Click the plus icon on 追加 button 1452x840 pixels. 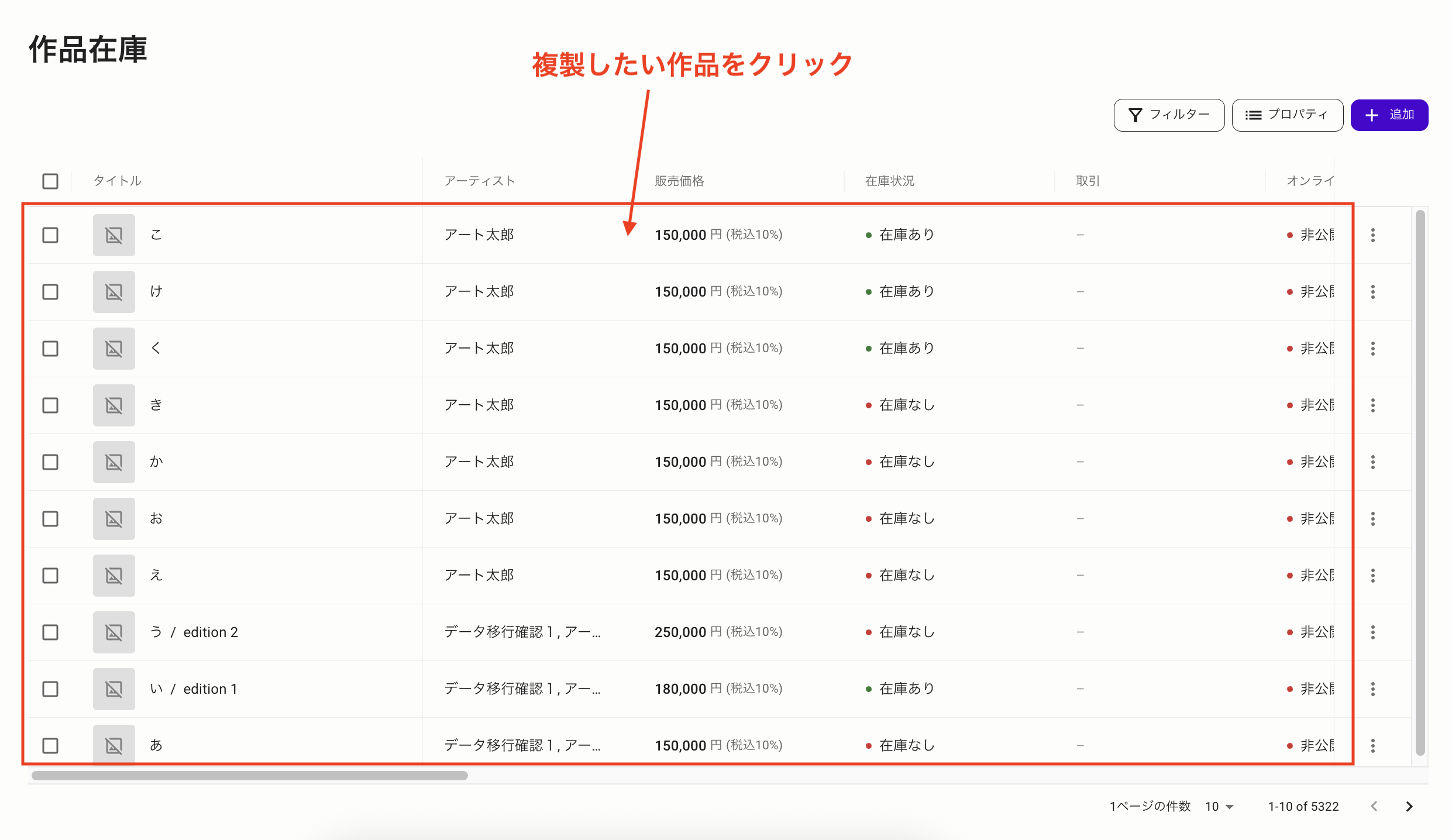1371,115
